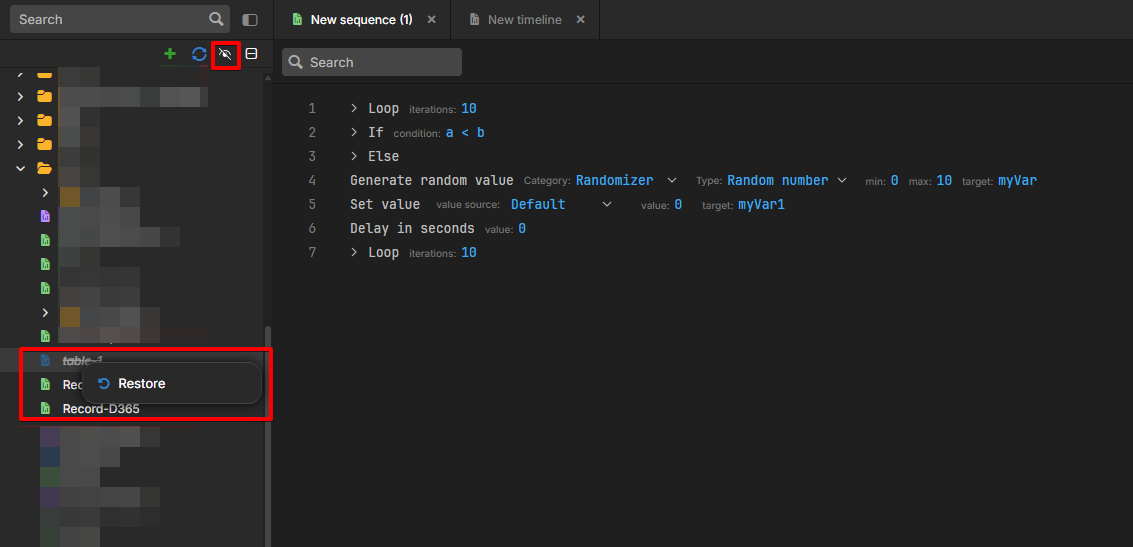The width and height of the screenshot is (1133, 547).
Task: Click the sidebar vertical scrollbar
Action: point(268,434)
